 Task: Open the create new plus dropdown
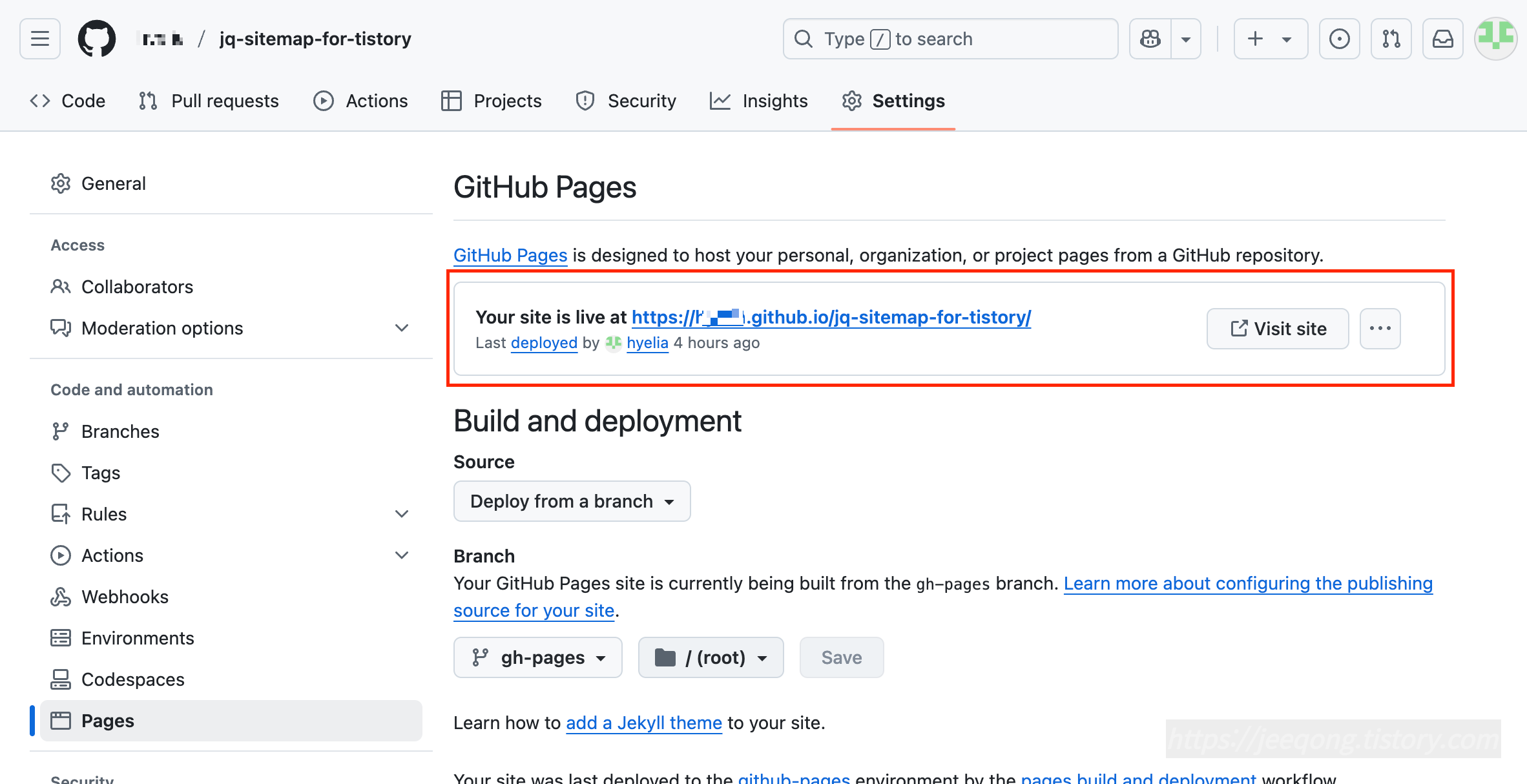tap(1270, 39)
